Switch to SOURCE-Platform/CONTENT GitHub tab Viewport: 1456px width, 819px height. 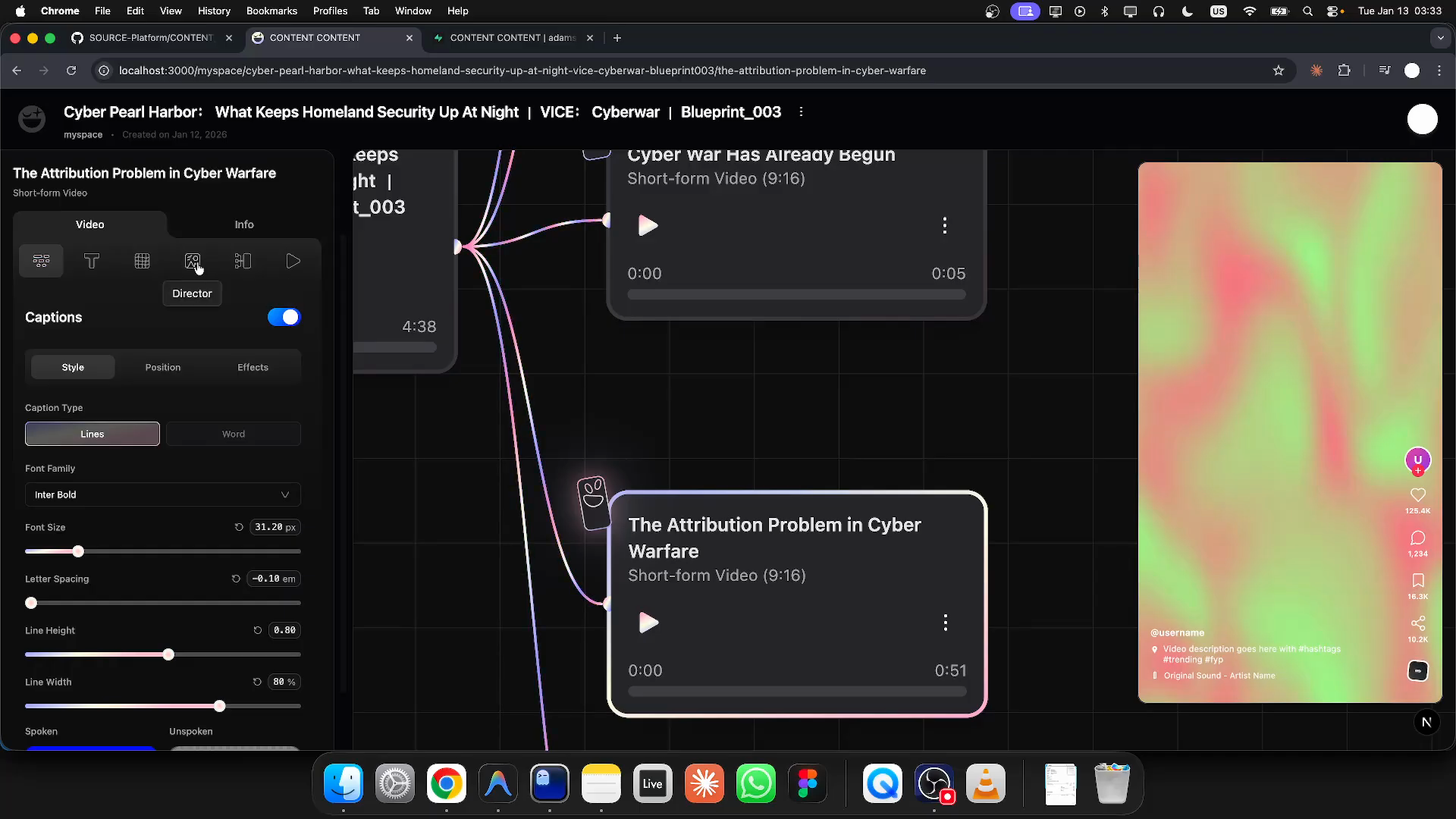(152, 38)
